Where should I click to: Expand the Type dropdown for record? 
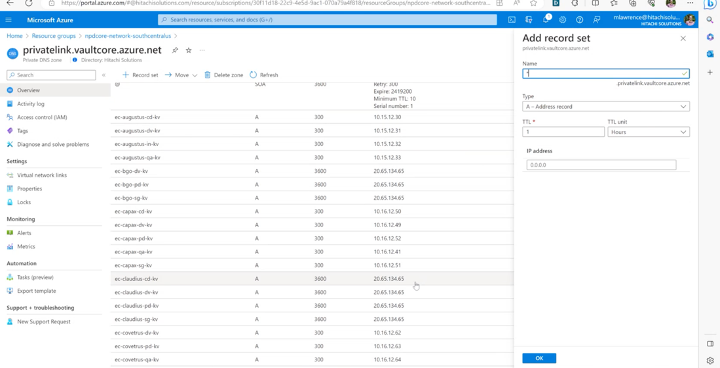pyautogui.click(x=606, y=107)
